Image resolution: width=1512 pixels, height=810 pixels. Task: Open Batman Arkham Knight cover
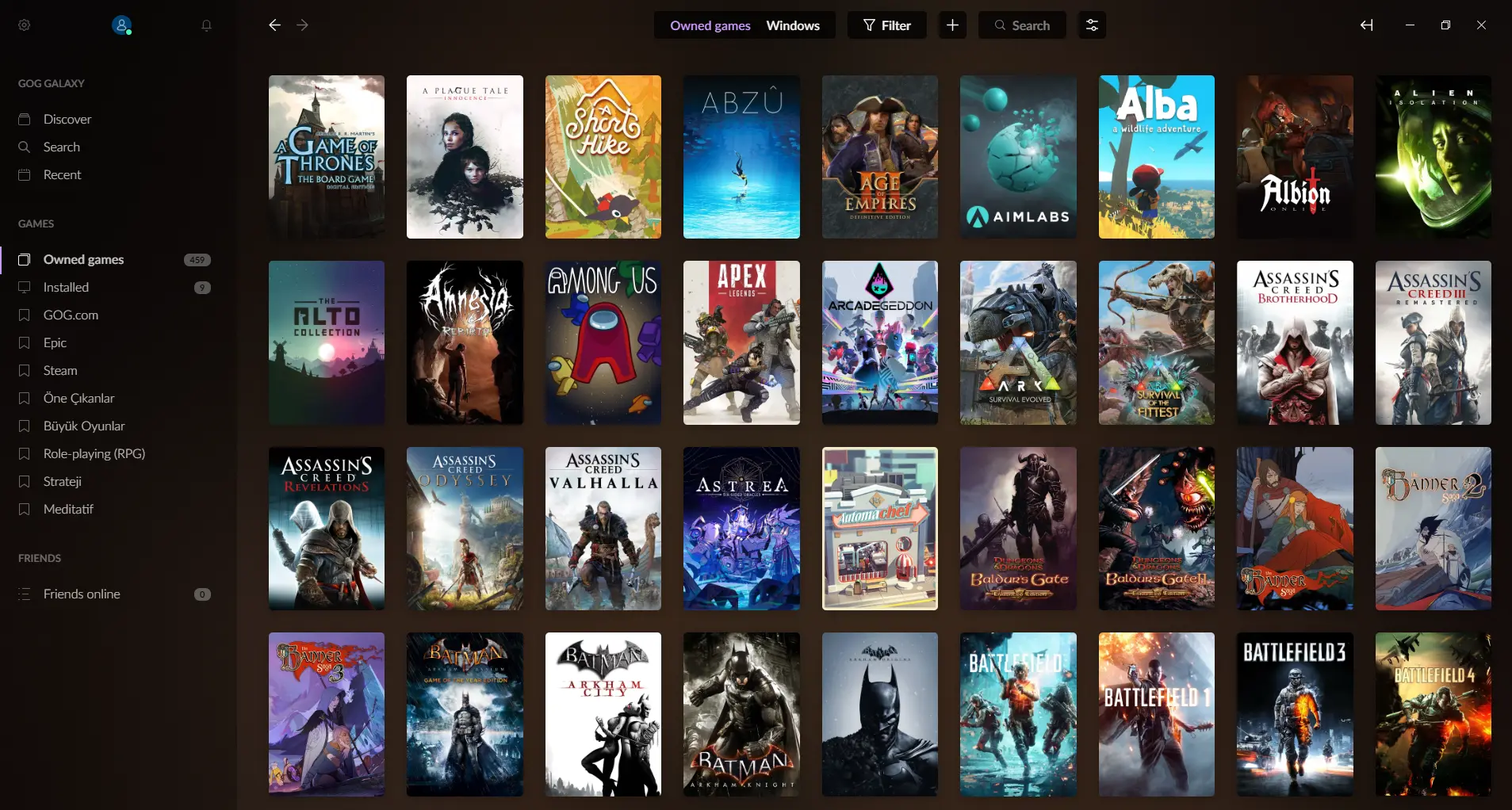(x=741, y=714)
